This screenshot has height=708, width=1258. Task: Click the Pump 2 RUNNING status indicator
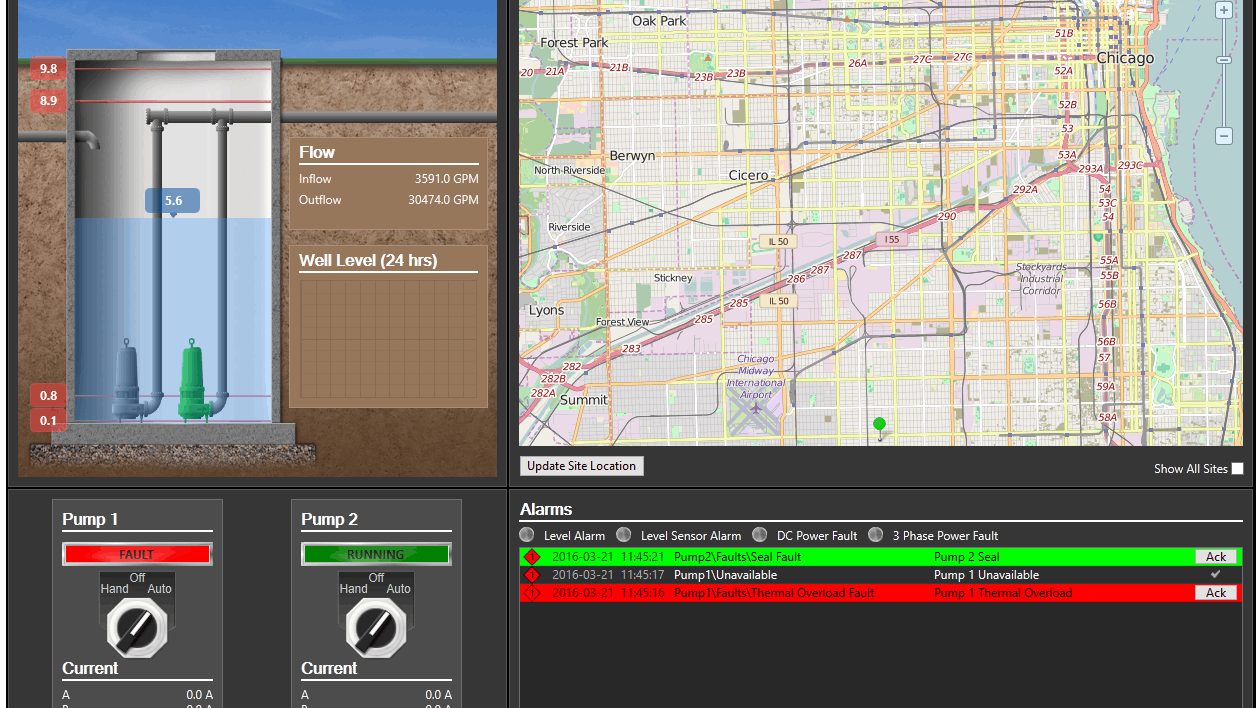[x=376, y=553]
